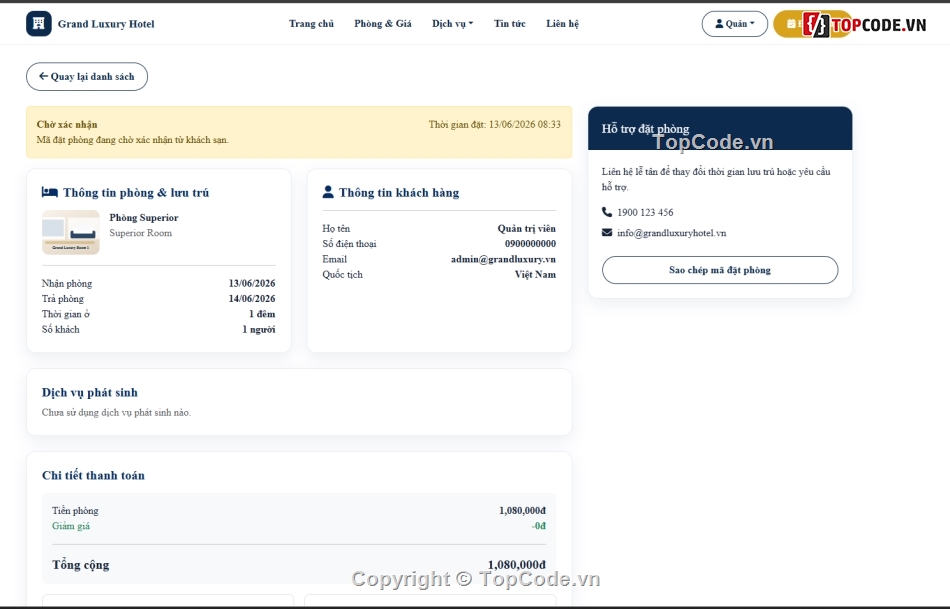950x609 pixels.
Task: Expand the Dịch vụ dropdown menu
Action: coord(453,24)
